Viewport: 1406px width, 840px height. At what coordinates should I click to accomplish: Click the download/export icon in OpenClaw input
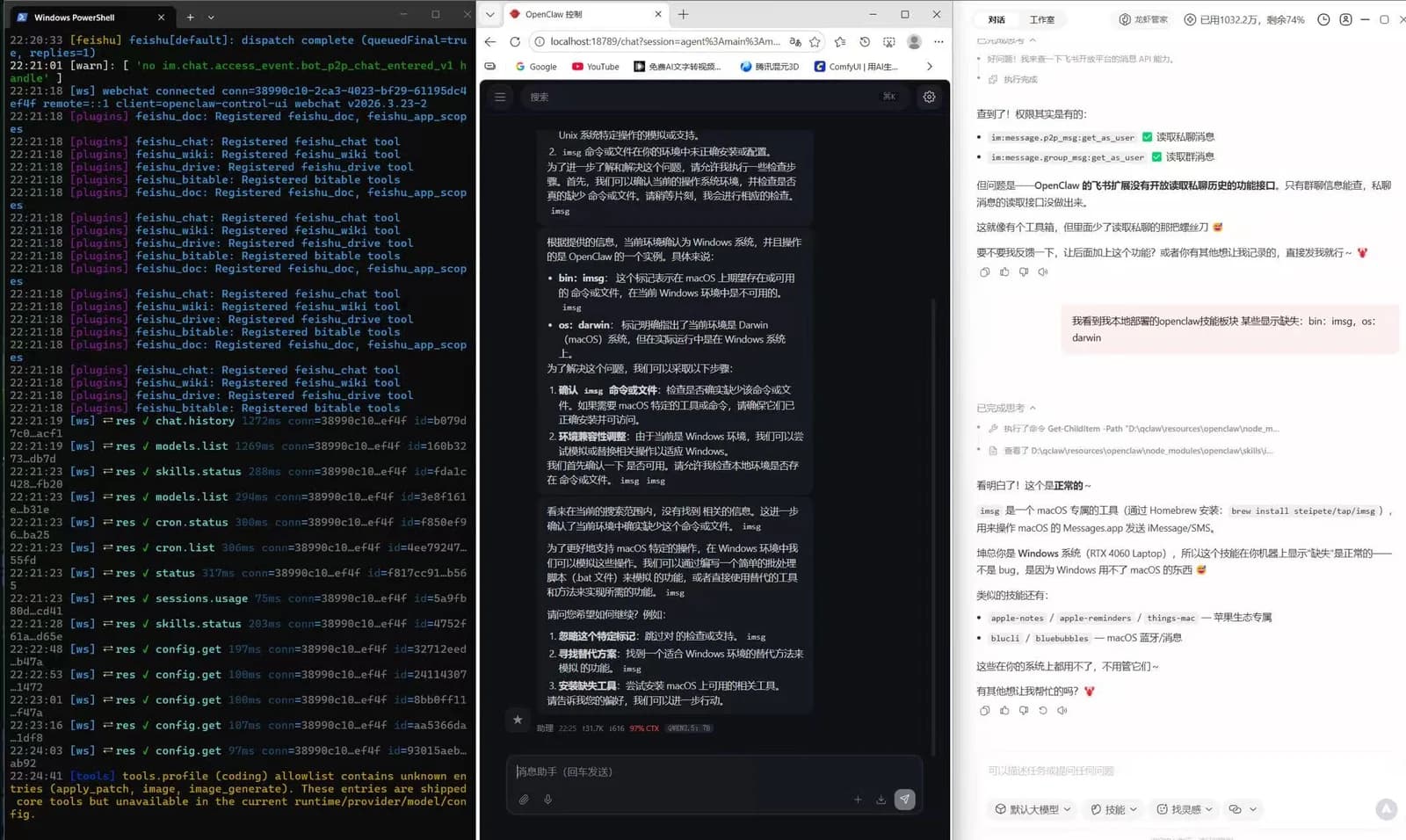[881, 800]
